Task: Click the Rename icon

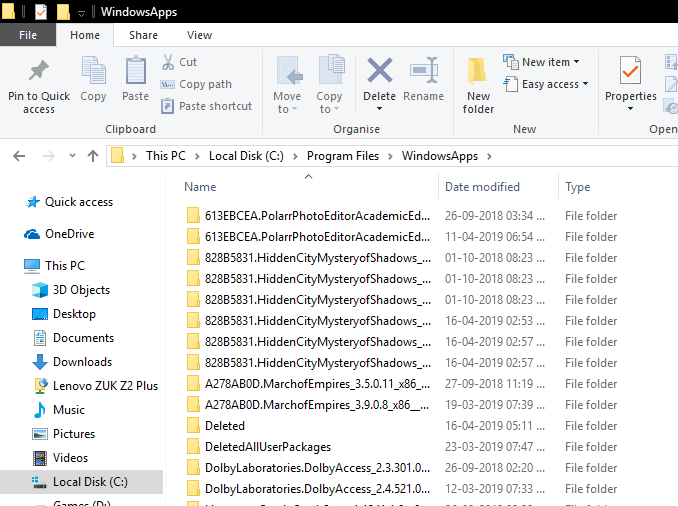Action: (424, 70)
